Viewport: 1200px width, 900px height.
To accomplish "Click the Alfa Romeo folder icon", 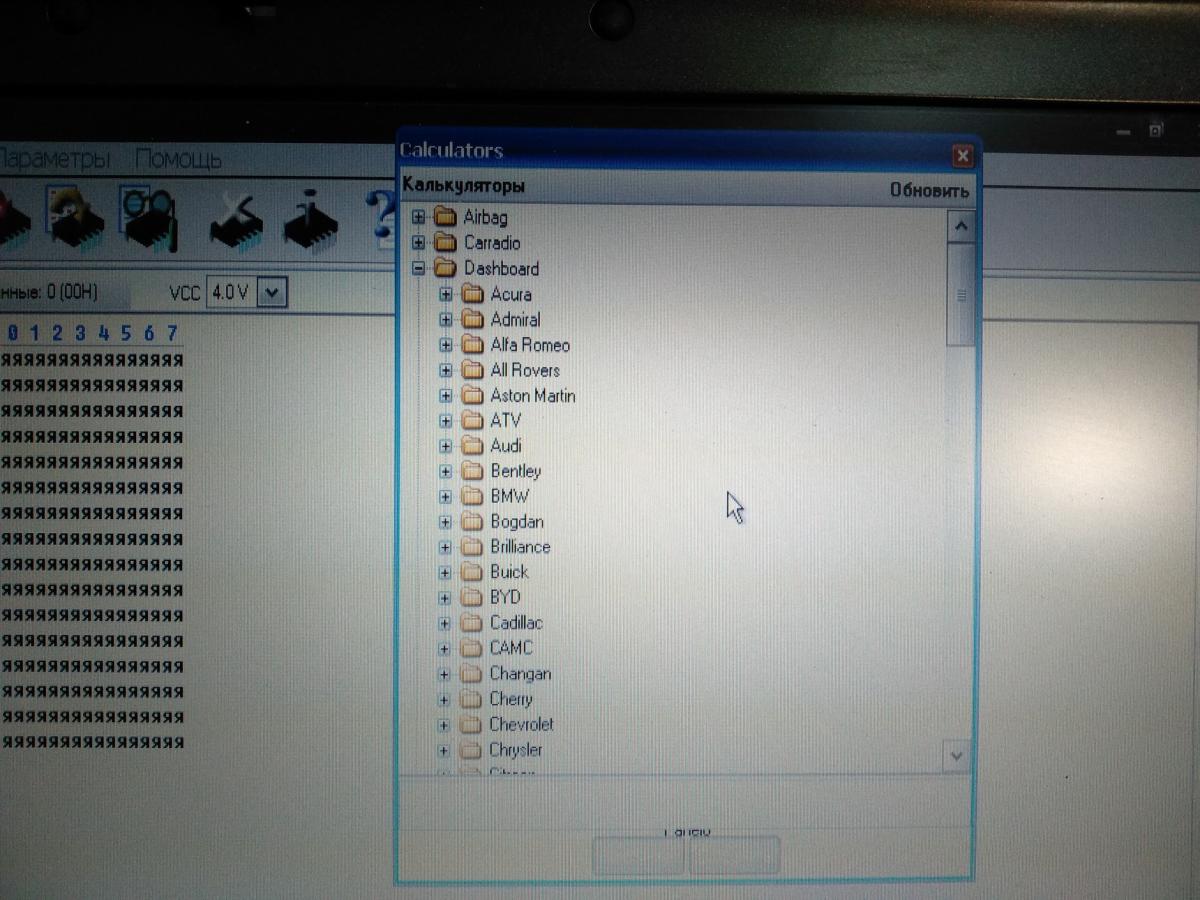I will pos(473,345).
